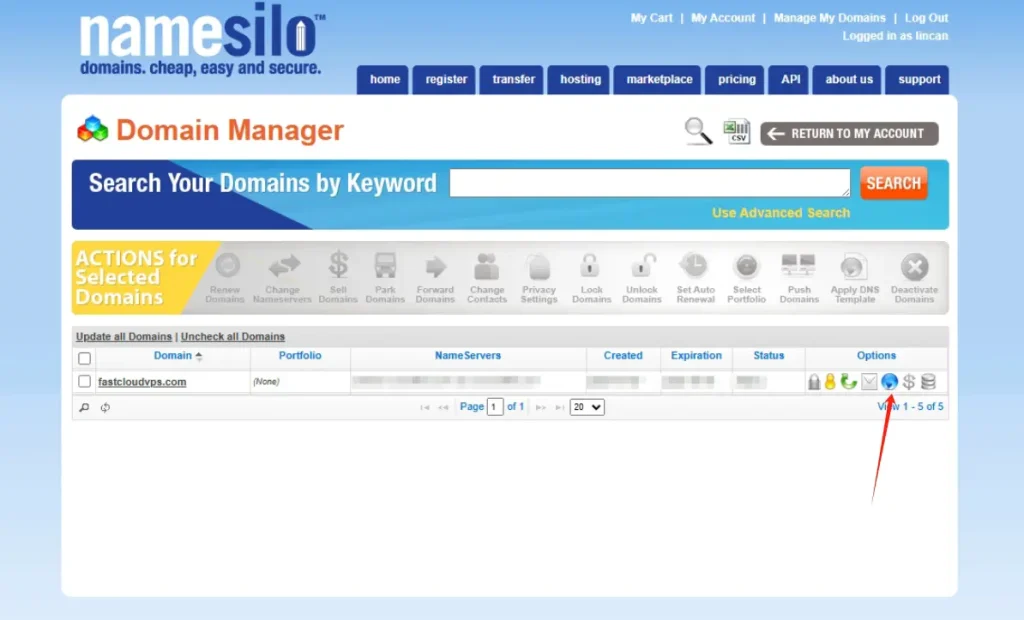Click the domain keyword search field
This screenshot has width=1024, height=620.
click(649, 183)
